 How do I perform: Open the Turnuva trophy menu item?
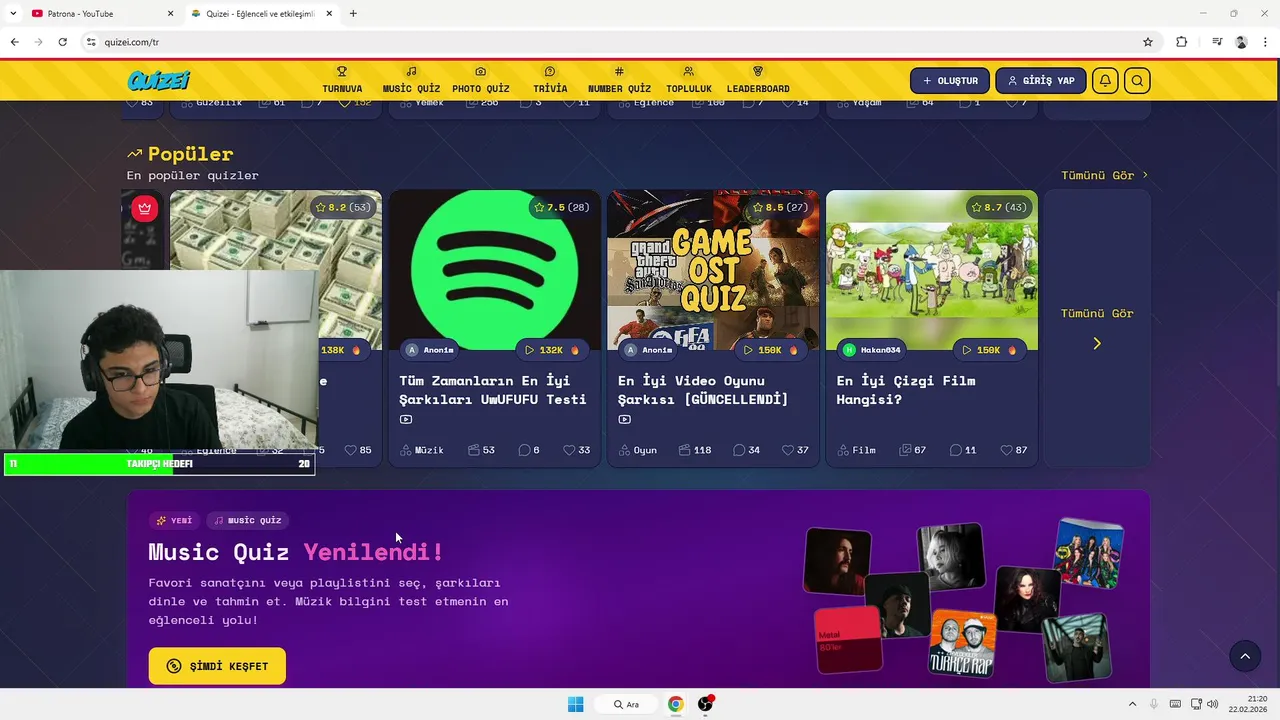(x=342, y=80)
